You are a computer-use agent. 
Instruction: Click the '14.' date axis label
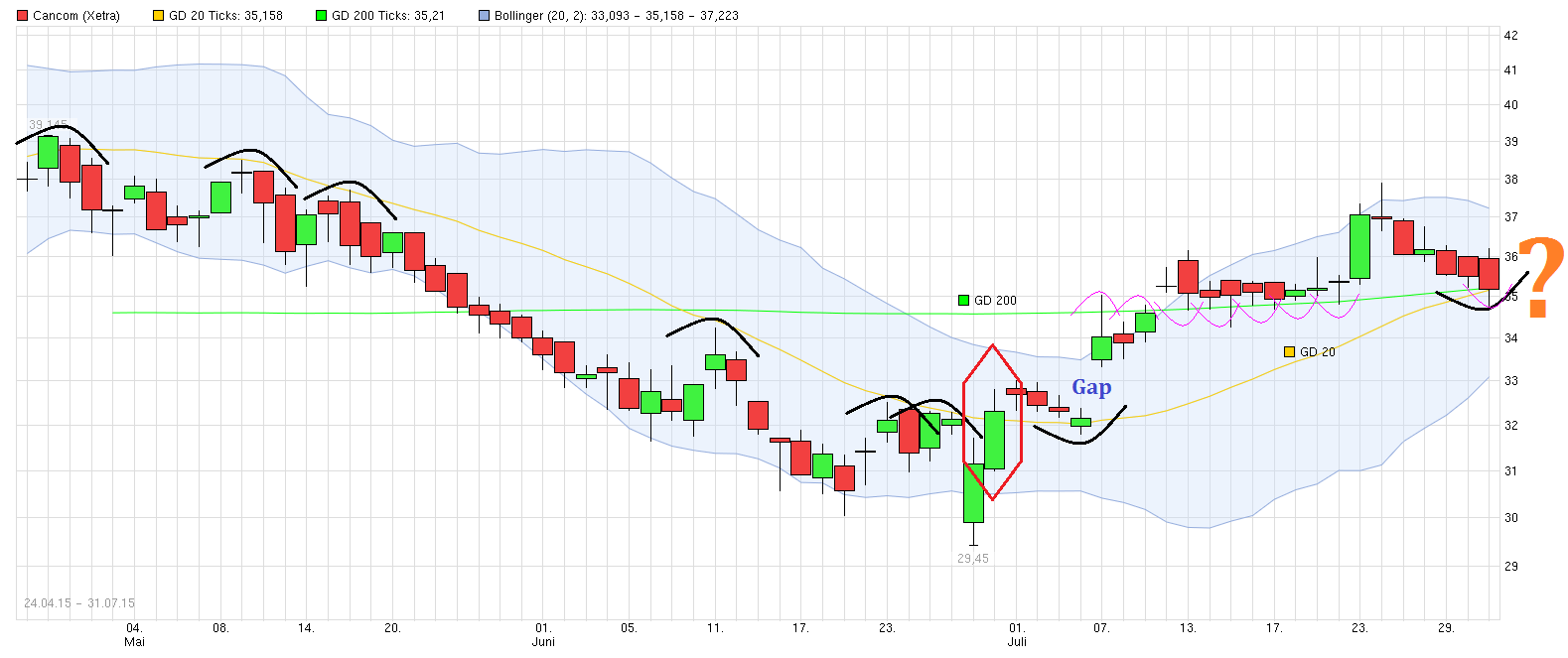coord(306,628)
